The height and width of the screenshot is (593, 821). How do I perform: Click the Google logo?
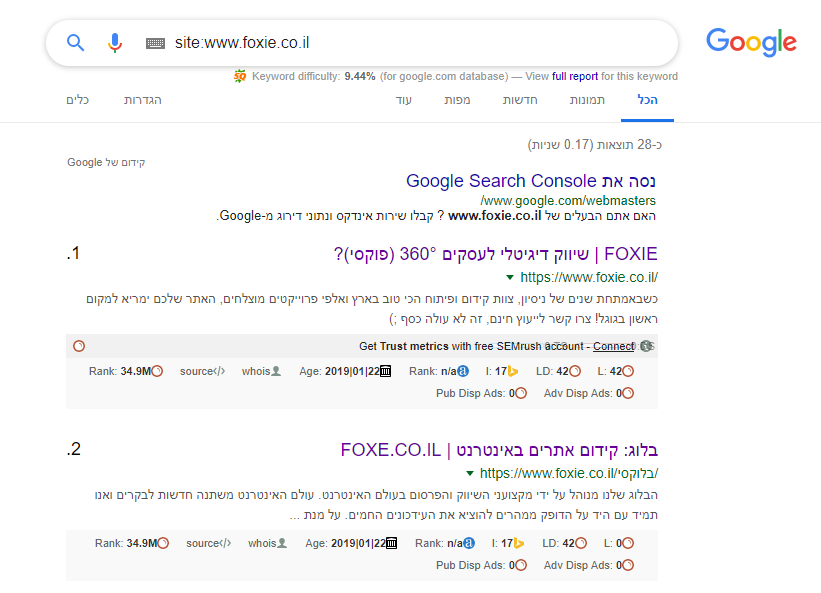click(x=751, y=42)
